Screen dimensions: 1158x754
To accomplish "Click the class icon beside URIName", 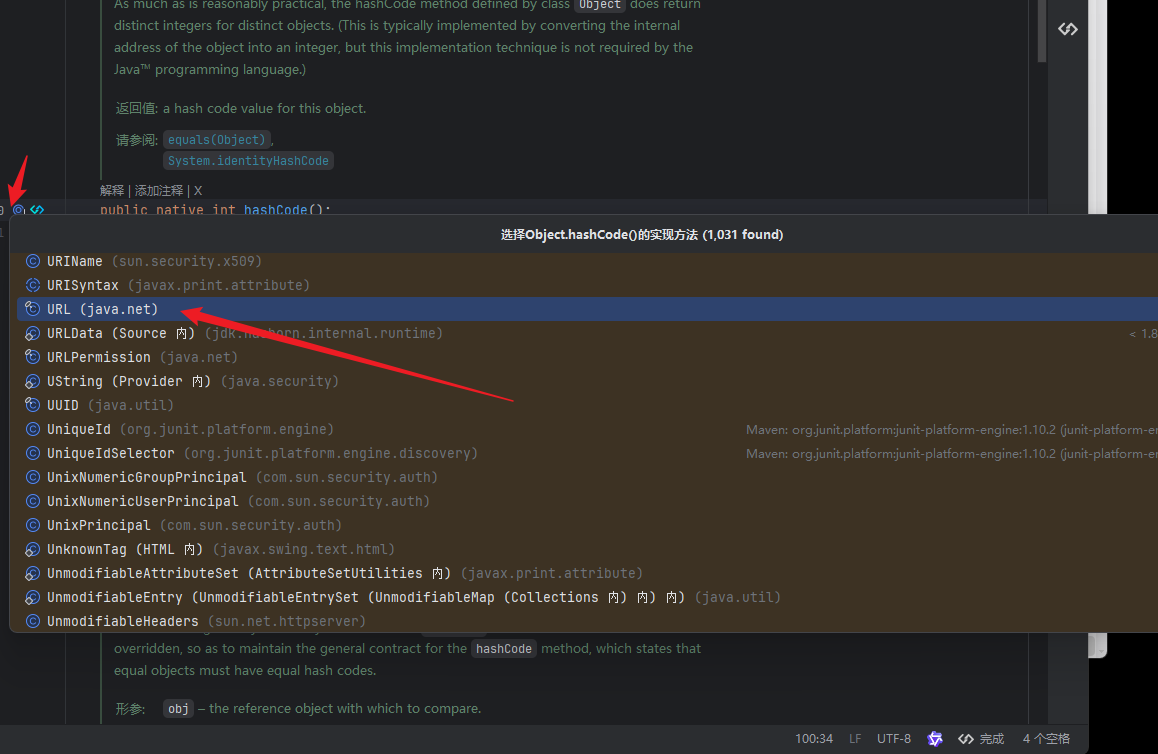I will [32, 261].
